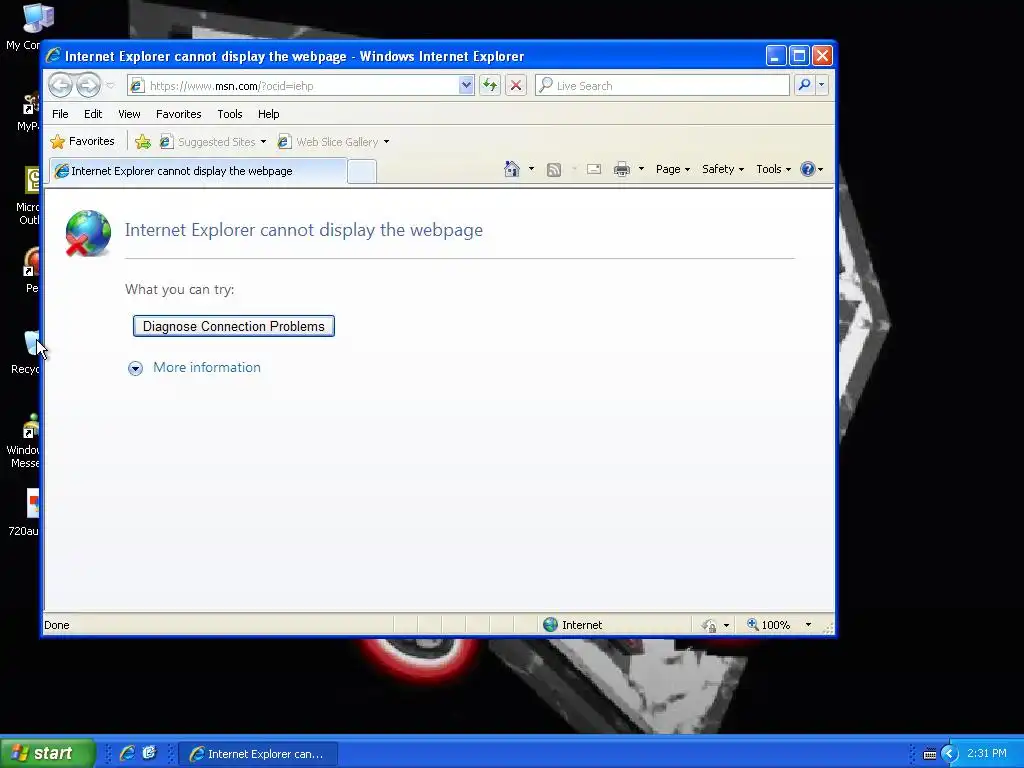
Task: Expand More information arrow icon
Action: [x=135, y=368]
